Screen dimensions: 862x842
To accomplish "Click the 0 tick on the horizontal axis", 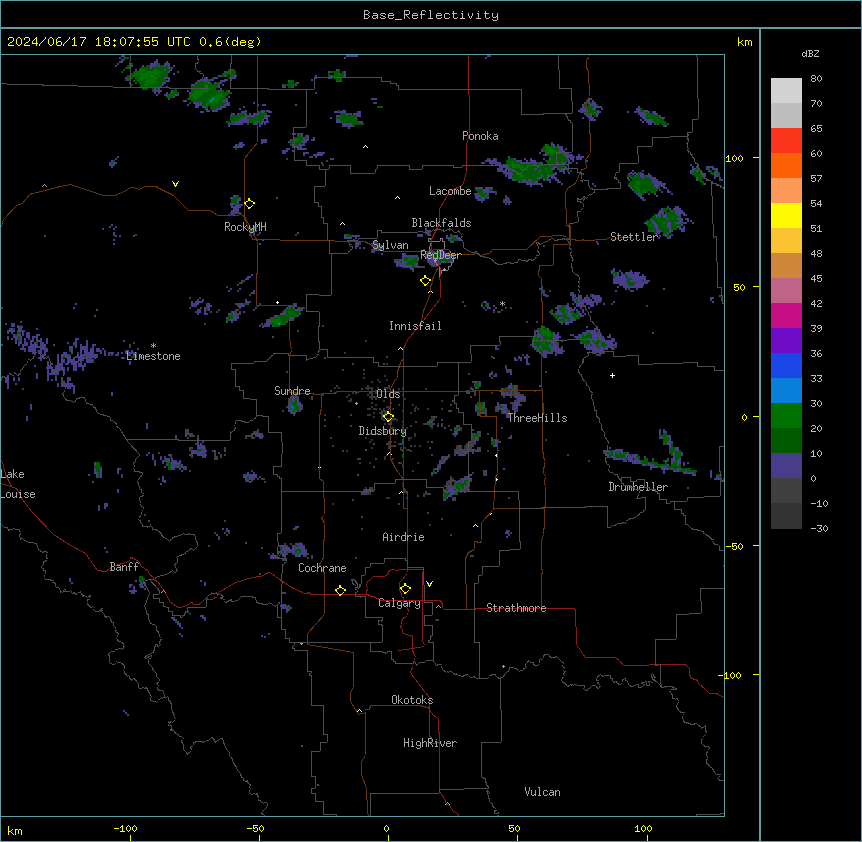I will point(386,828).
